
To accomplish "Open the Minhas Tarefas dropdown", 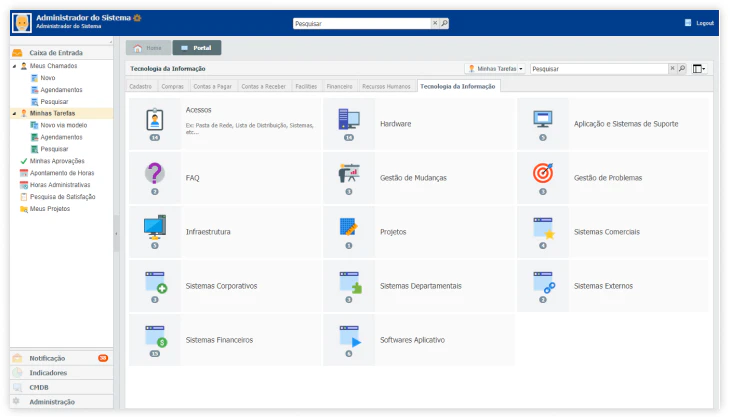I will tap(495, 68).
